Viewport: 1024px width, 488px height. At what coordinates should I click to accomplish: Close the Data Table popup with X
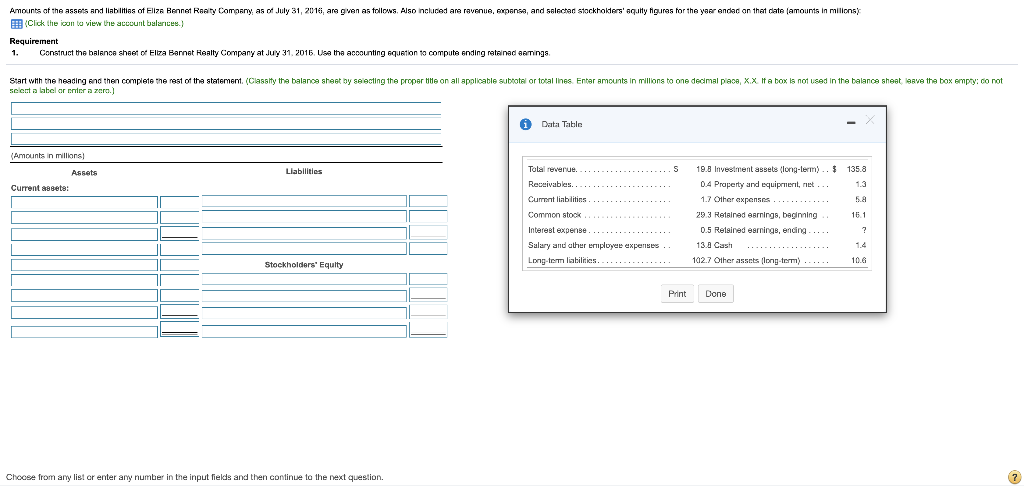(869, 120)
